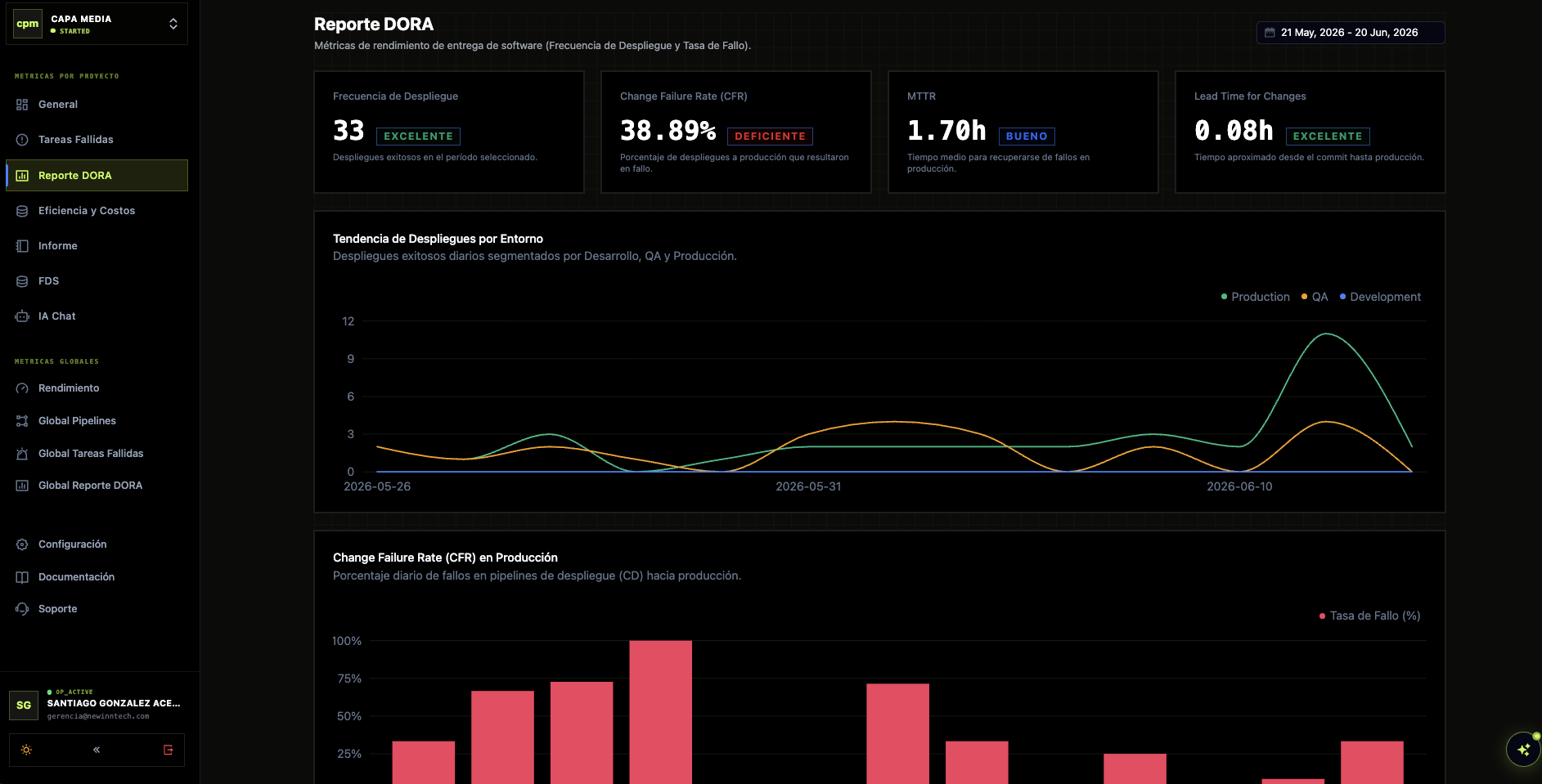Collapse the sidebar with the double chevron
1542x784 pixels.
[97, 750]
